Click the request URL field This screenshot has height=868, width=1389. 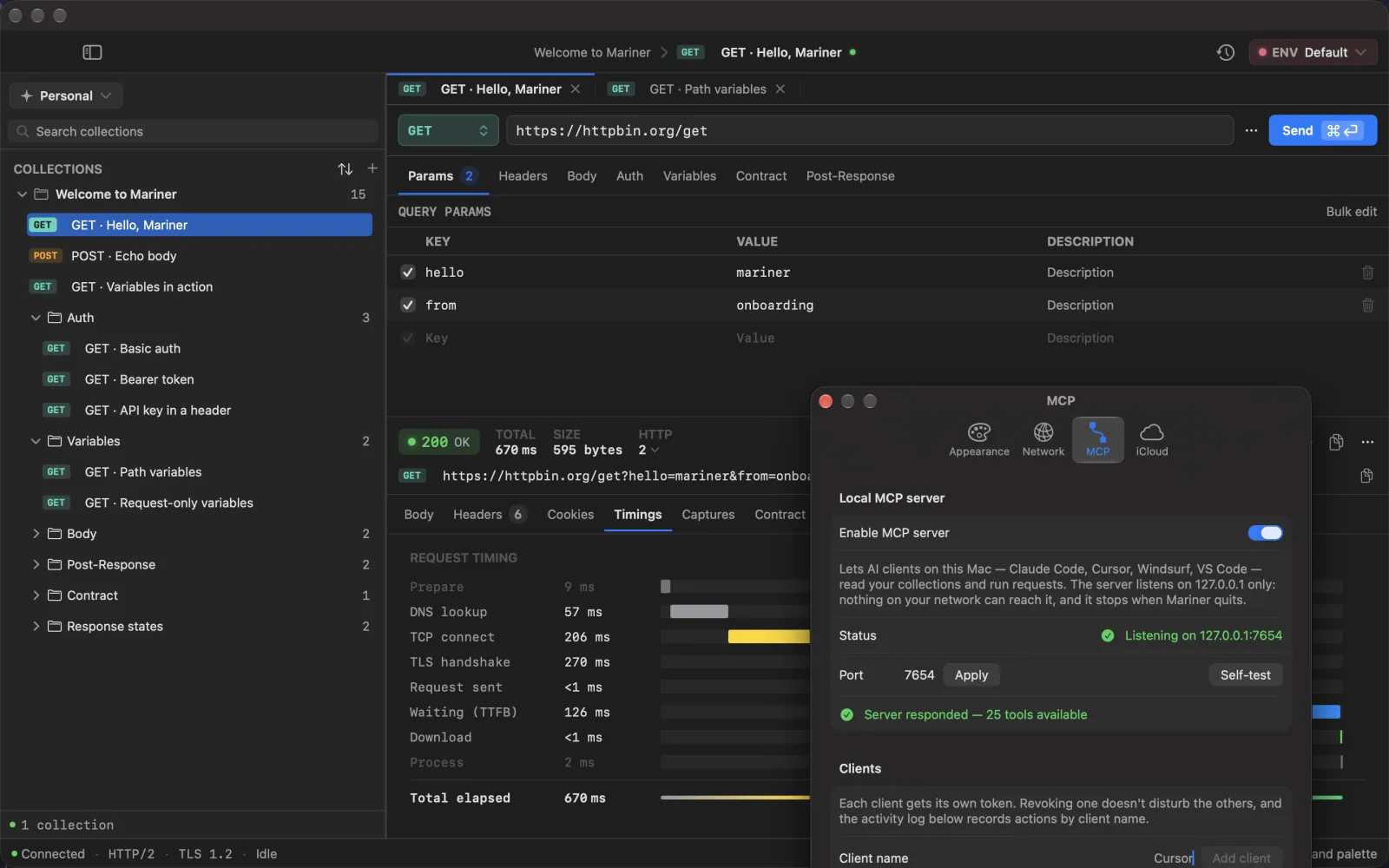870,130
